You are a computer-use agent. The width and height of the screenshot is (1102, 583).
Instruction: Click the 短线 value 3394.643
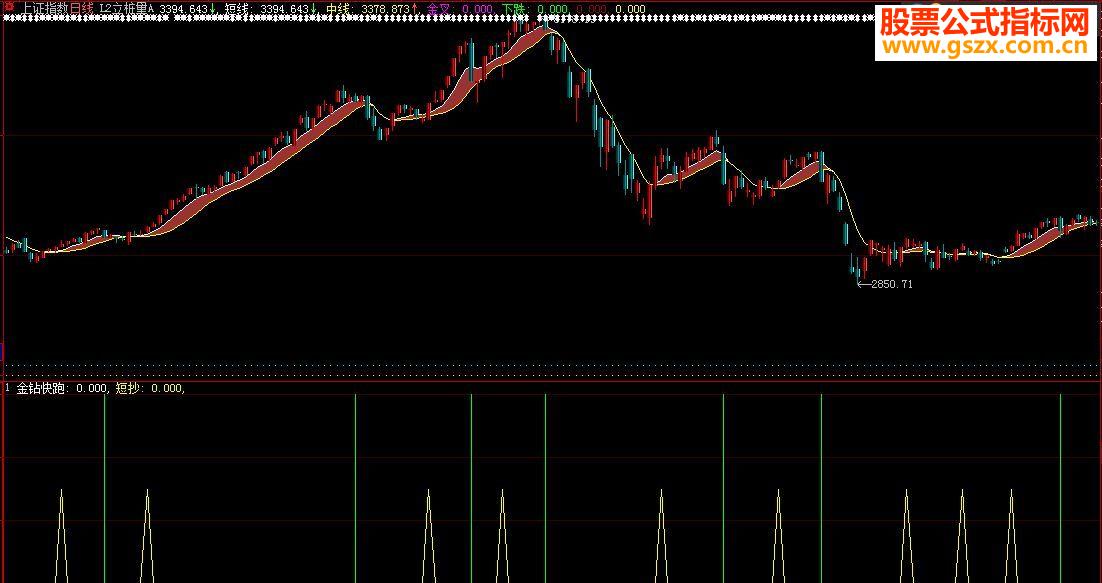pos(285,9)
